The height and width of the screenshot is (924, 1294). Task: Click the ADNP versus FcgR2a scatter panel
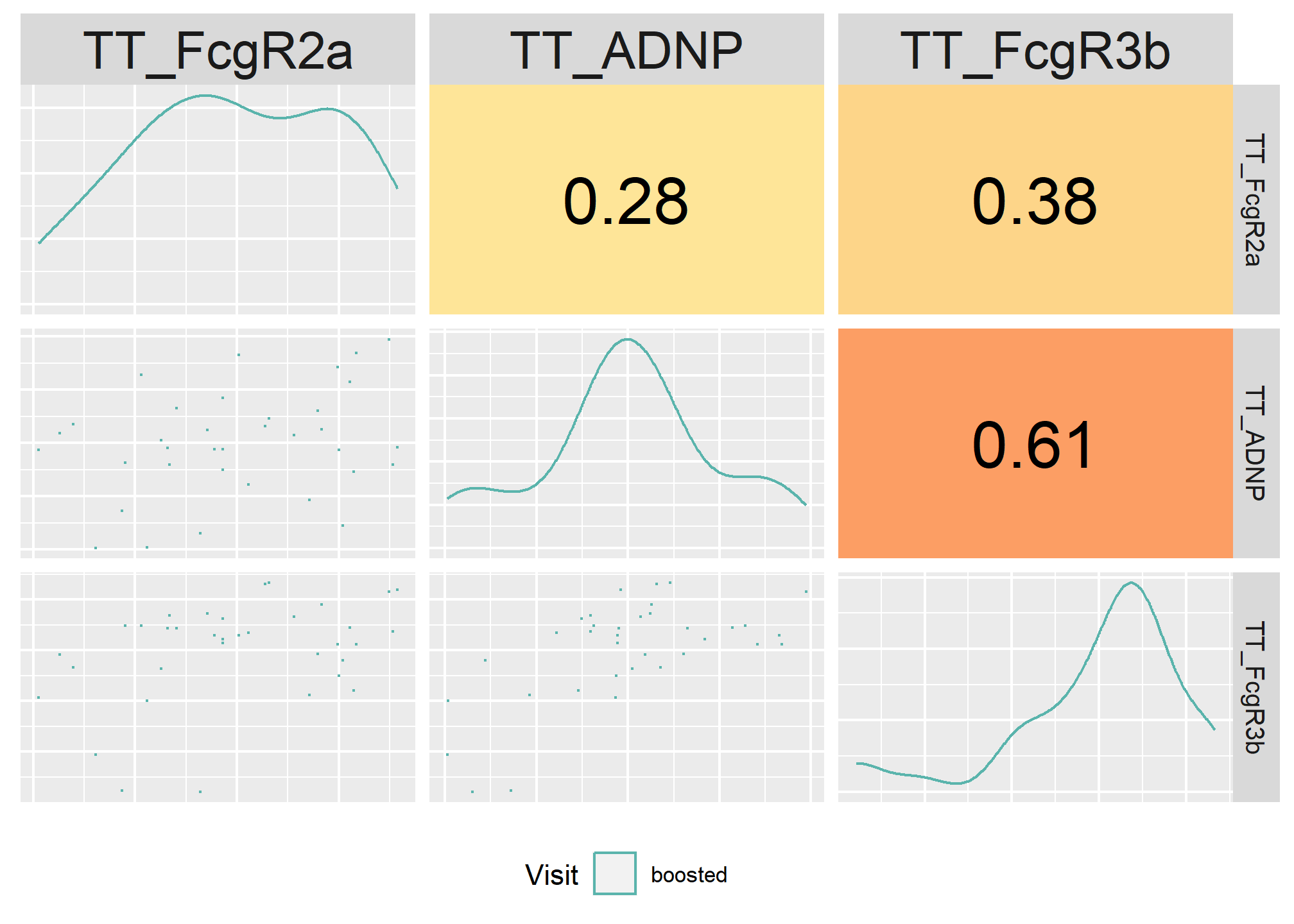click(x=218, y=443)
